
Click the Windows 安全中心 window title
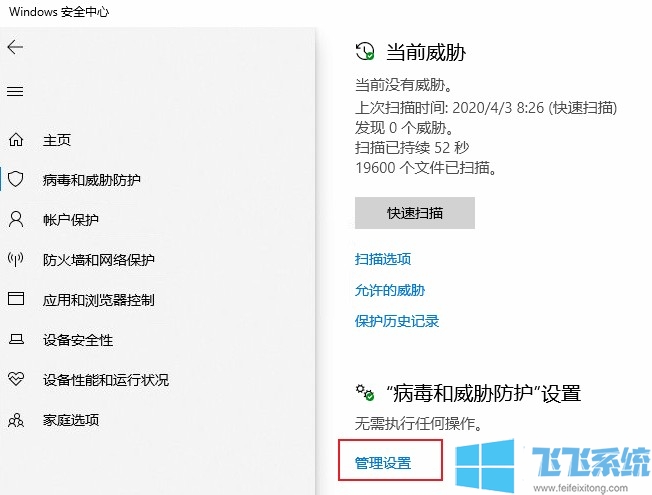click(x=58, y=12)
